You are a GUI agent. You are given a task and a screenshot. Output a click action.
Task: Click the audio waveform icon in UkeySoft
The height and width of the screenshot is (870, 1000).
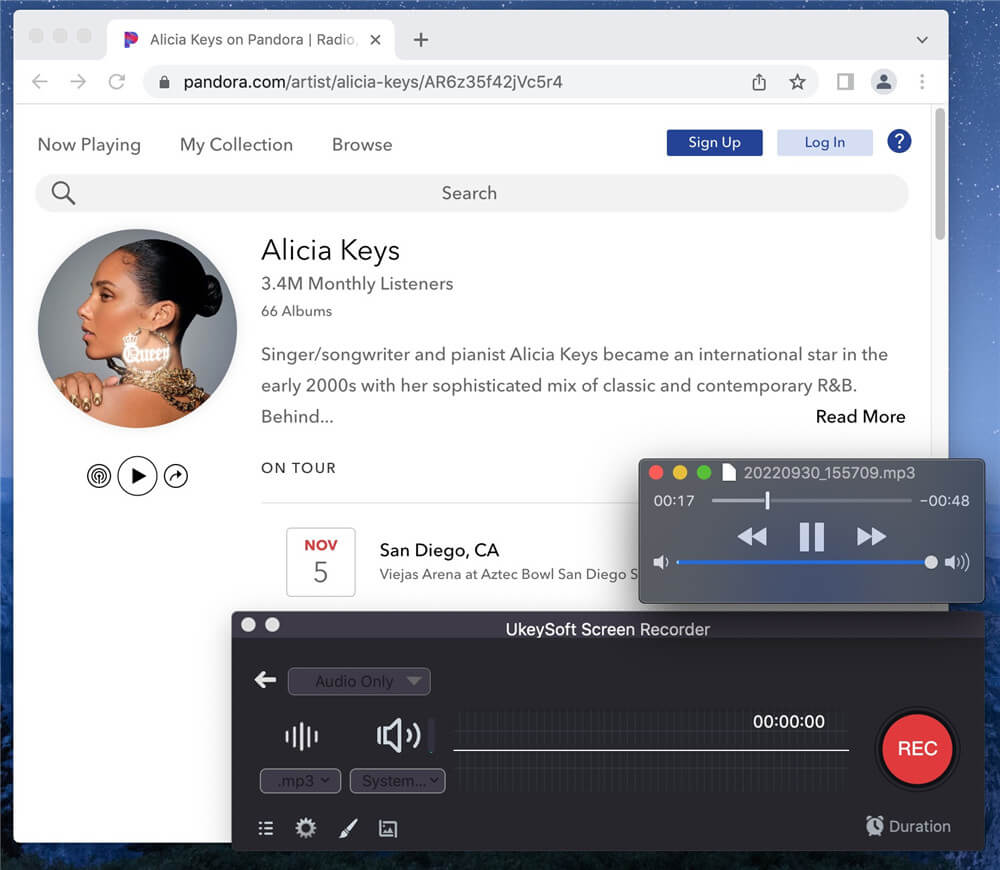[x=302, y=736]
